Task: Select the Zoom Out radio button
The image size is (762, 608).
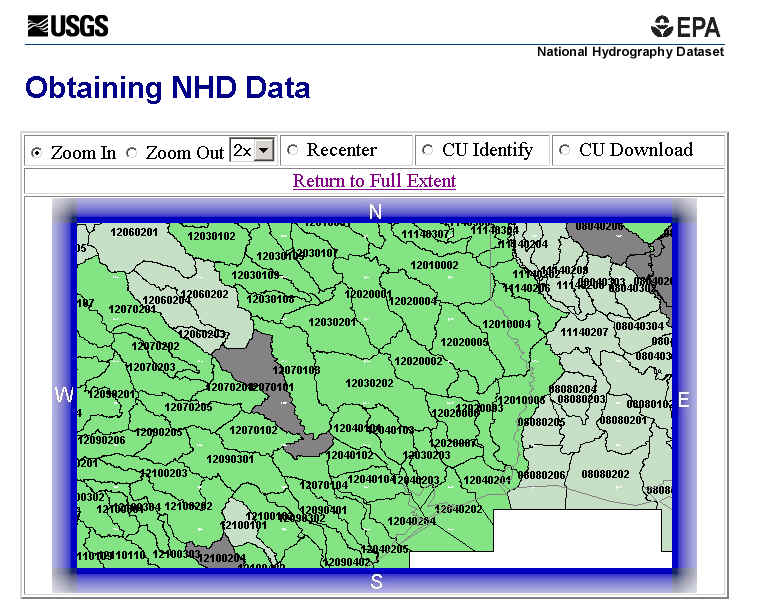Action: coord(132,153)
